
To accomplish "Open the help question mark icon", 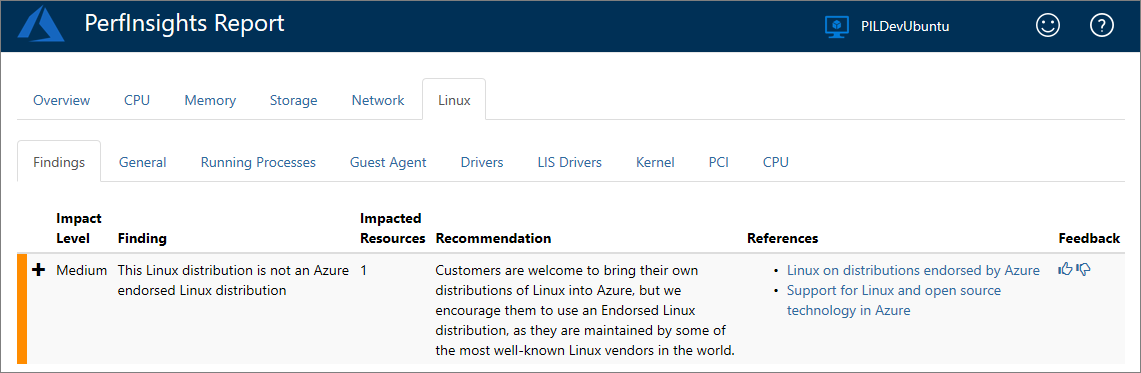I will [1102, 26].
